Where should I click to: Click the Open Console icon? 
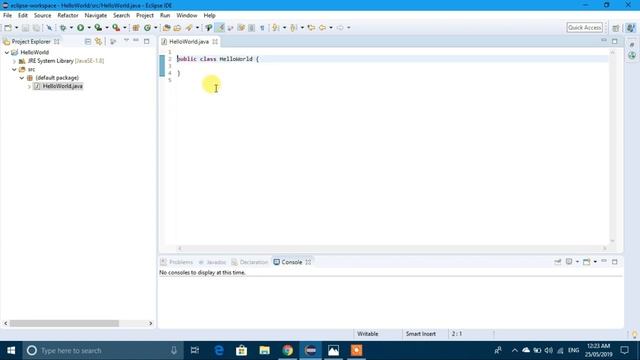tap(587, 262)
